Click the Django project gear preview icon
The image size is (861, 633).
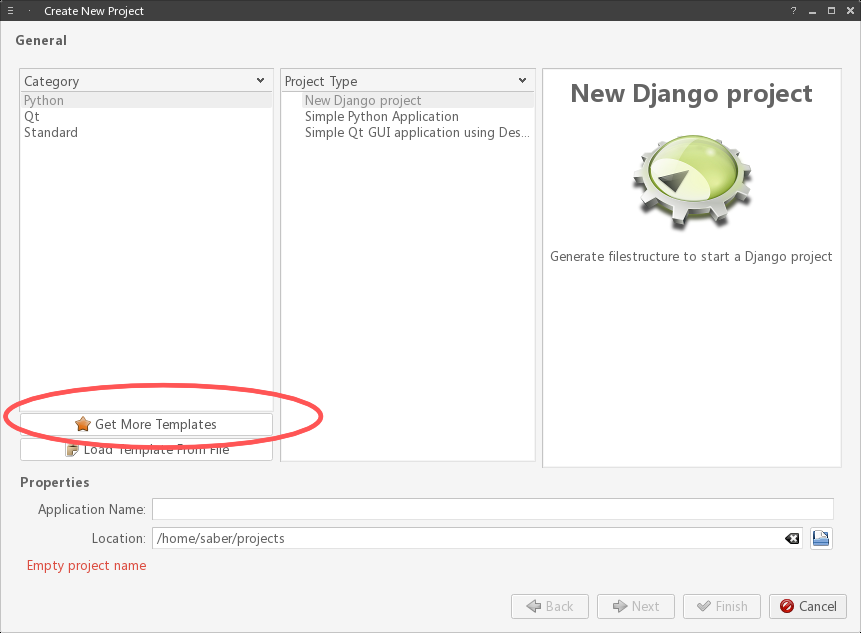[692, 182]
